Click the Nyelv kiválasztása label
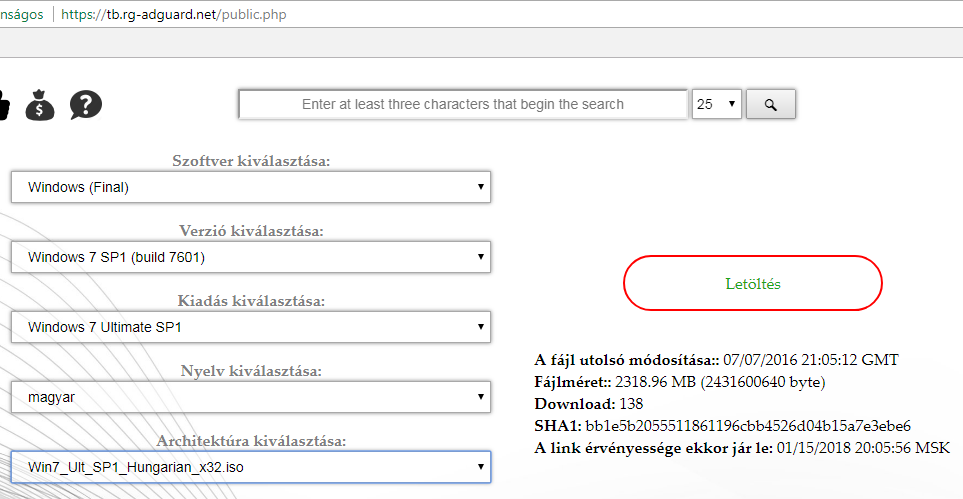 251,371
